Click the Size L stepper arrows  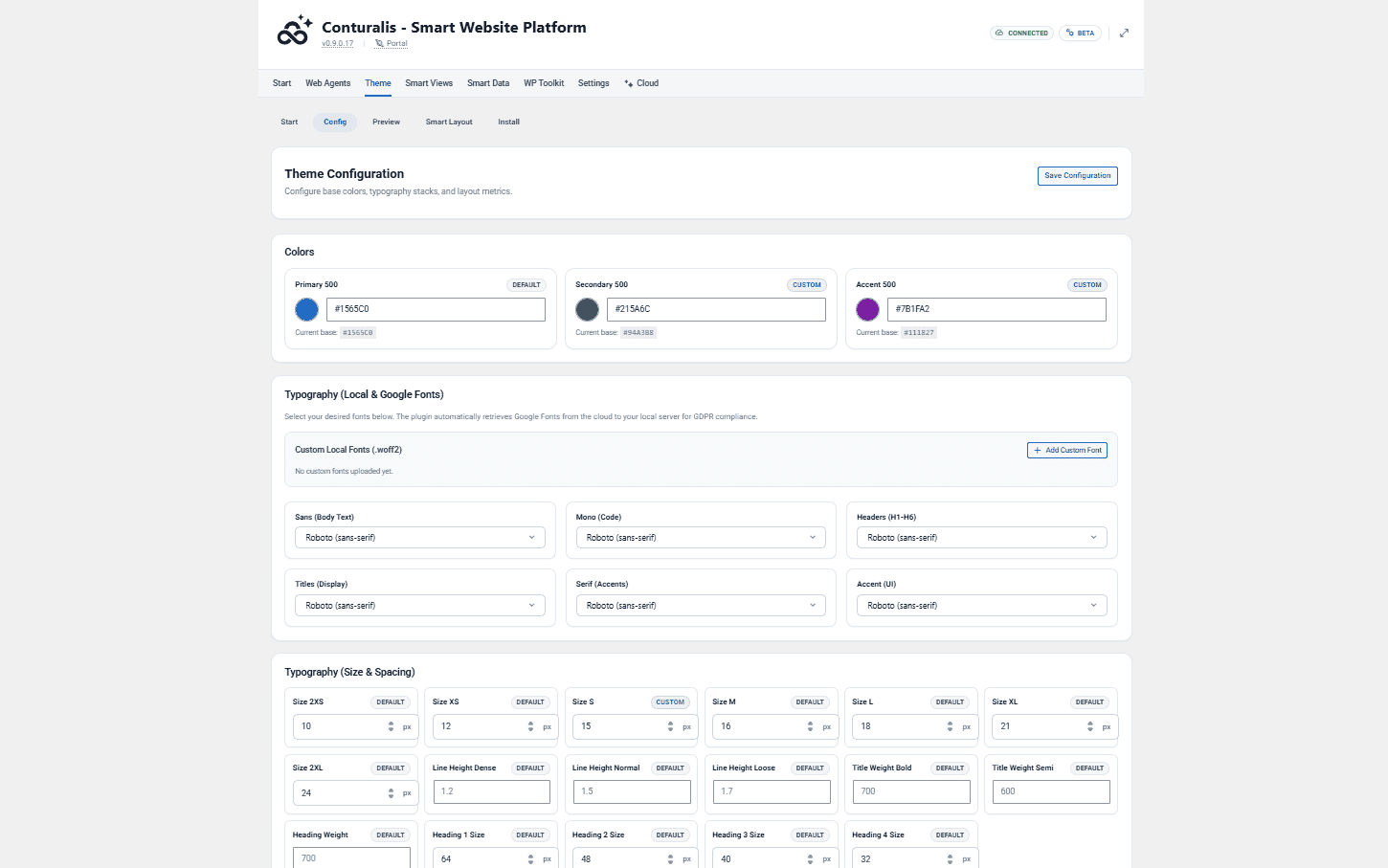point(950,726)
